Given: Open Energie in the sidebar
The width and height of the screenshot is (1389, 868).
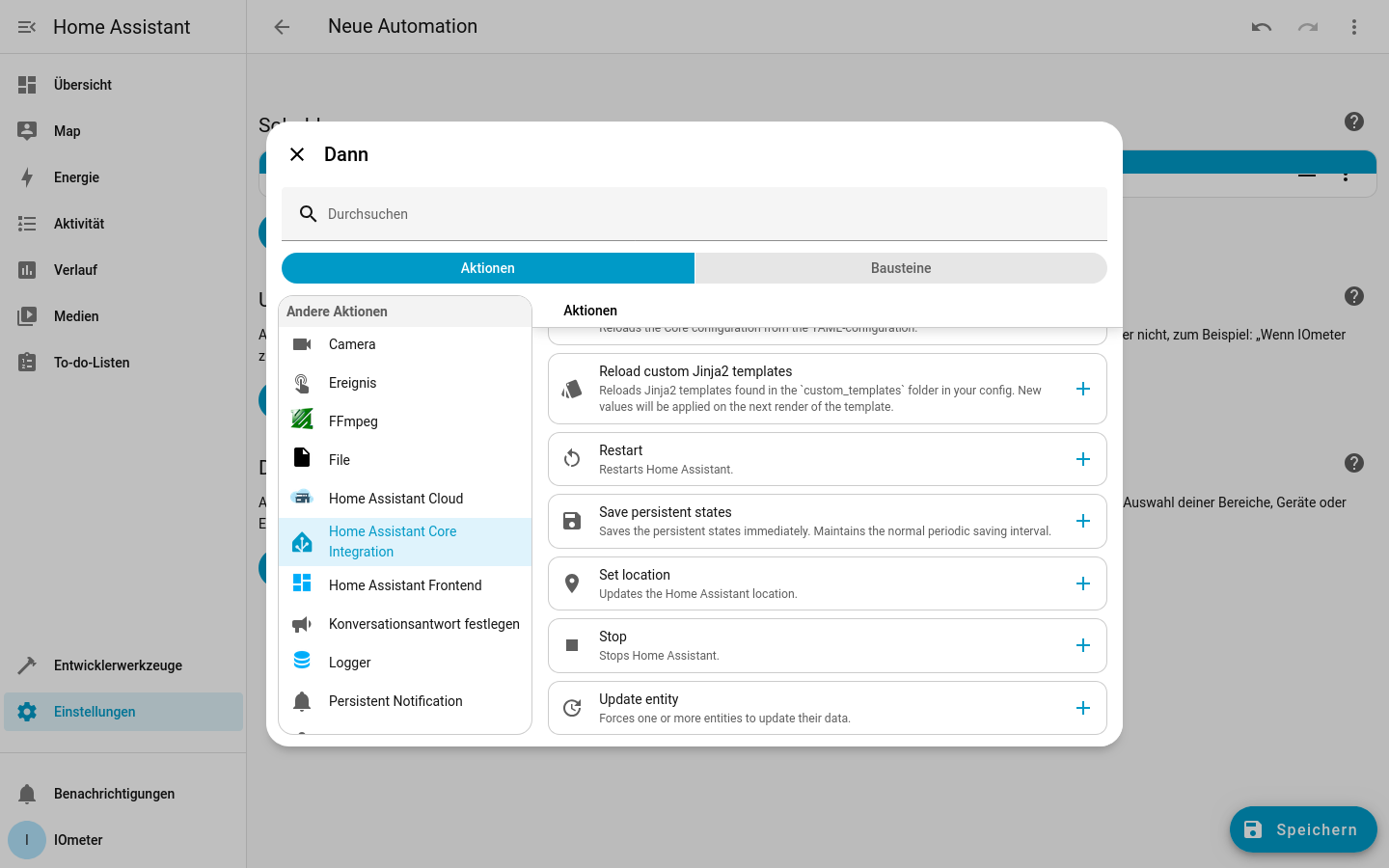Looking at the screenshot, I should click(123, 177).
